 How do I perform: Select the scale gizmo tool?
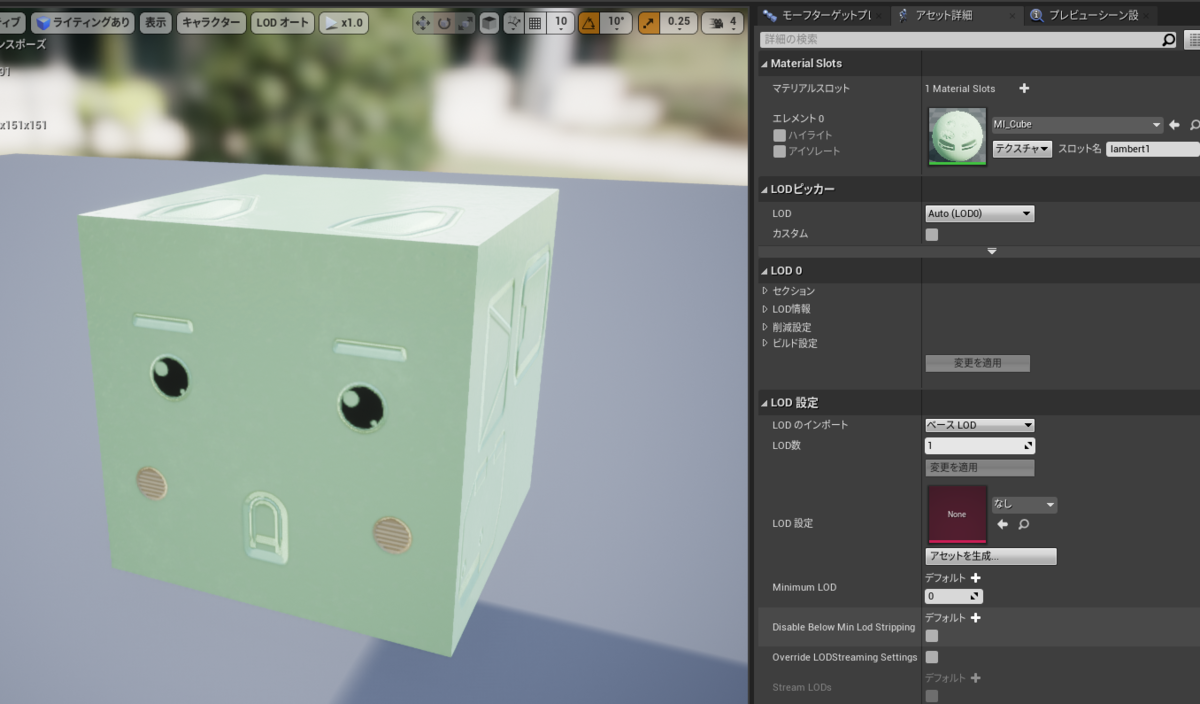click(x=465, y=22)
